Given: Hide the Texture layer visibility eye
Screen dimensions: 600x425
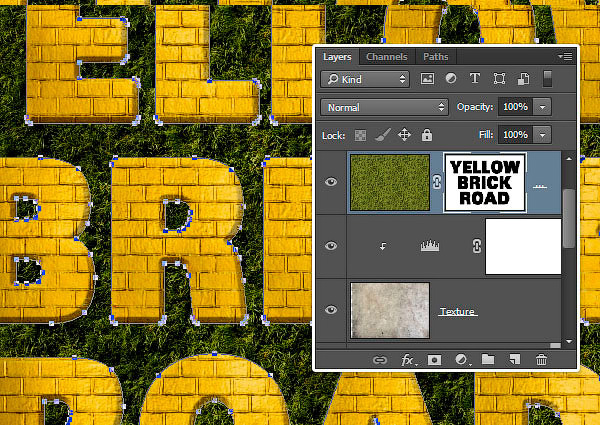Looking at the screenshot, I should coord(331,309).
